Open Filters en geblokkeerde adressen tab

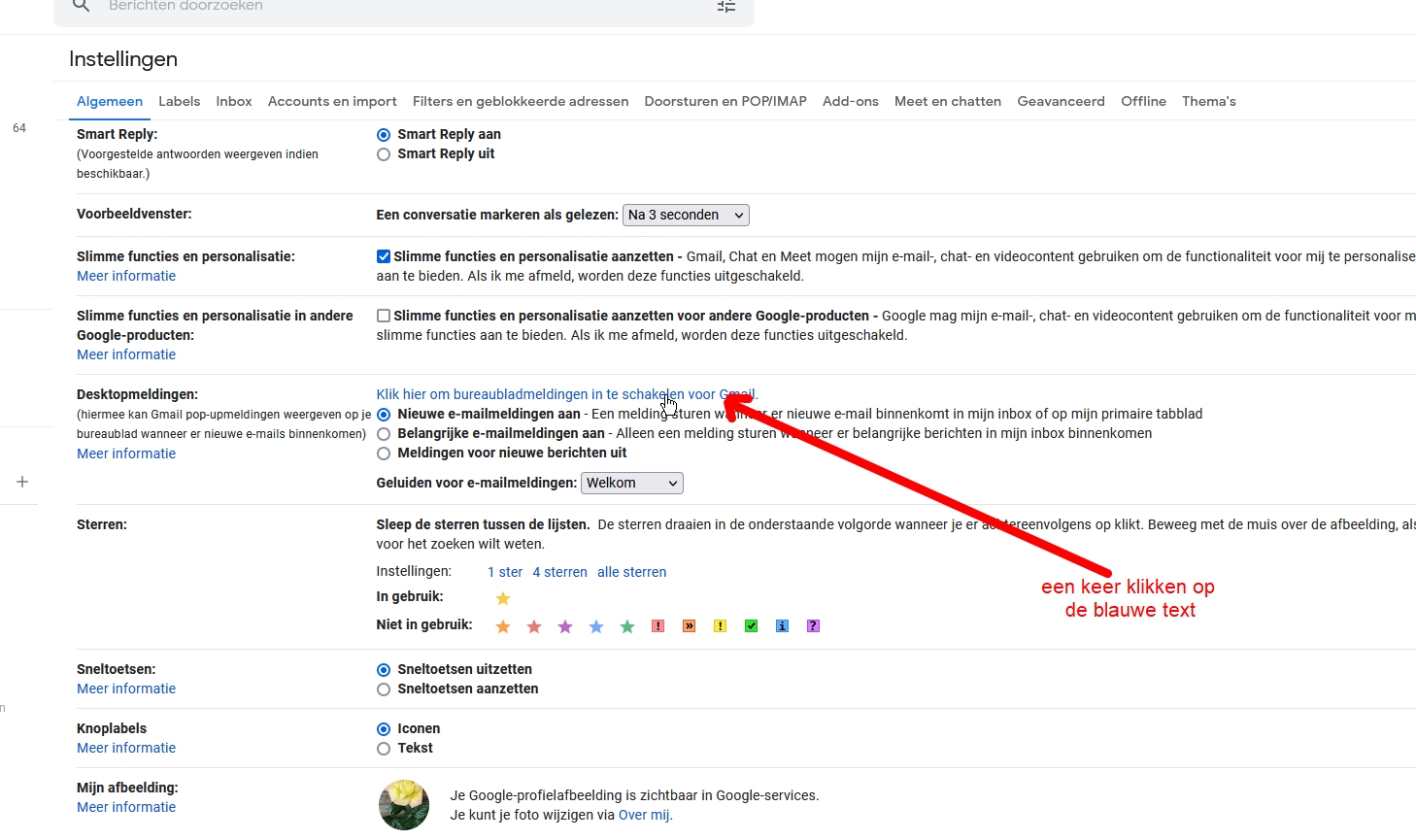(x=520, y=101)
